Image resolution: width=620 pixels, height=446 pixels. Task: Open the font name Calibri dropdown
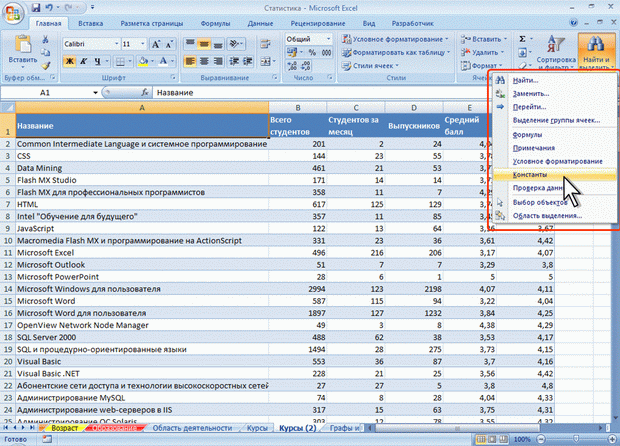(x=117, y=44)
